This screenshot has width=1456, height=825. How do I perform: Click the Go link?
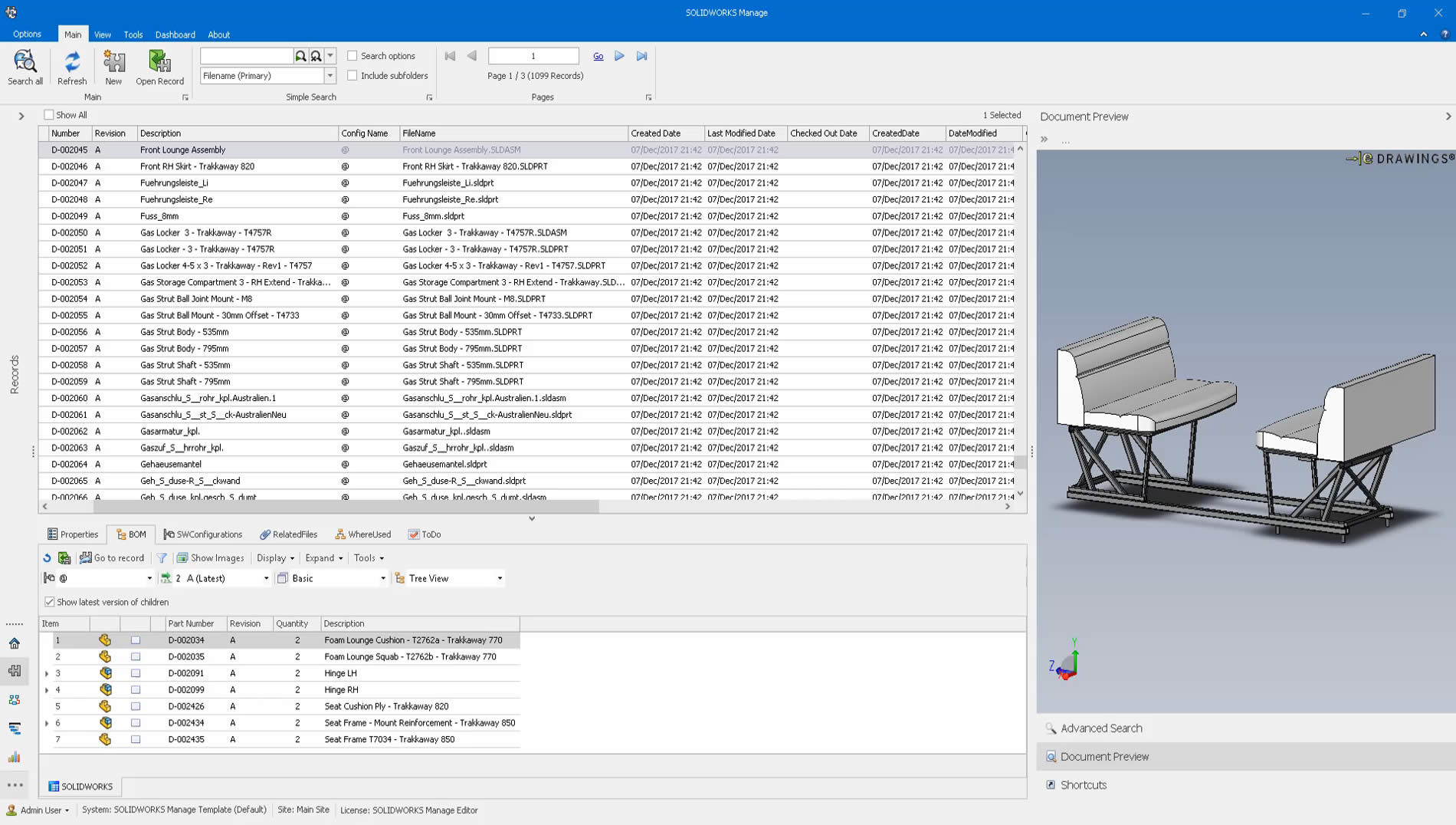pyautogui.click(x=598, y=56)
